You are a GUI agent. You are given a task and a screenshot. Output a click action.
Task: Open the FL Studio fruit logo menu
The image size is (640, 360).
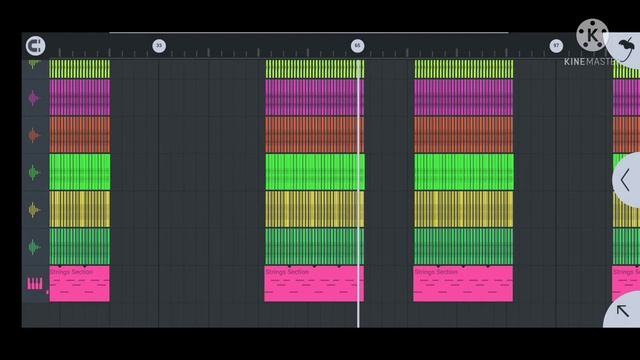625,49
